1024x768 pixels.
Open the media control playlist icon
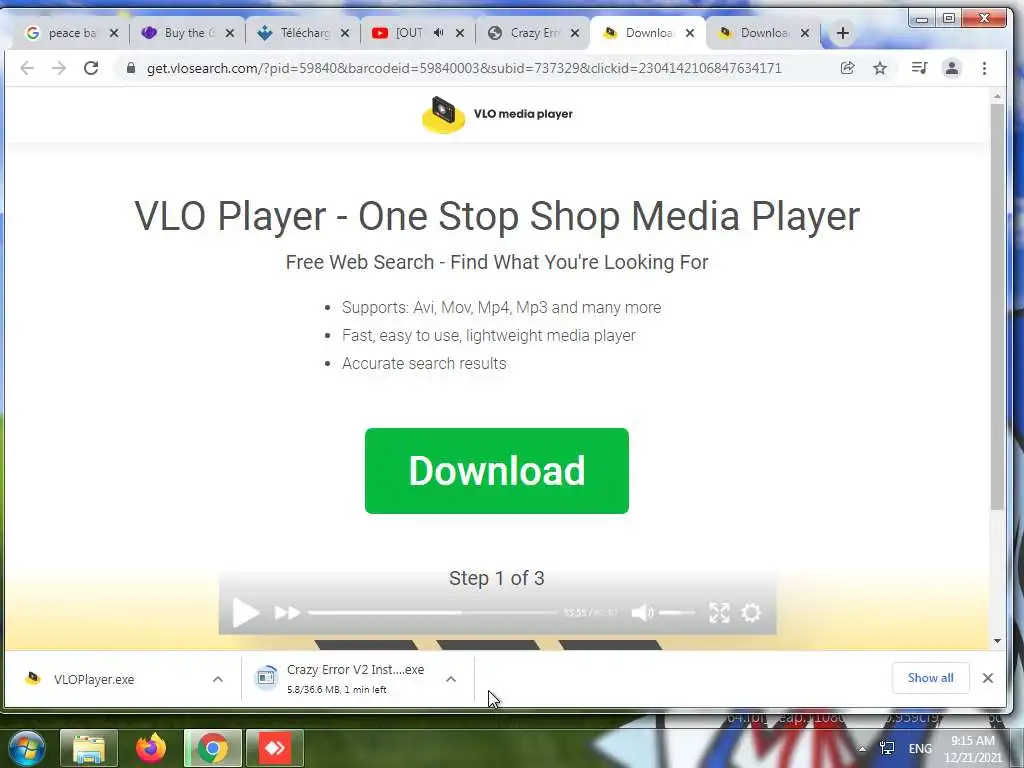(919, 68)
